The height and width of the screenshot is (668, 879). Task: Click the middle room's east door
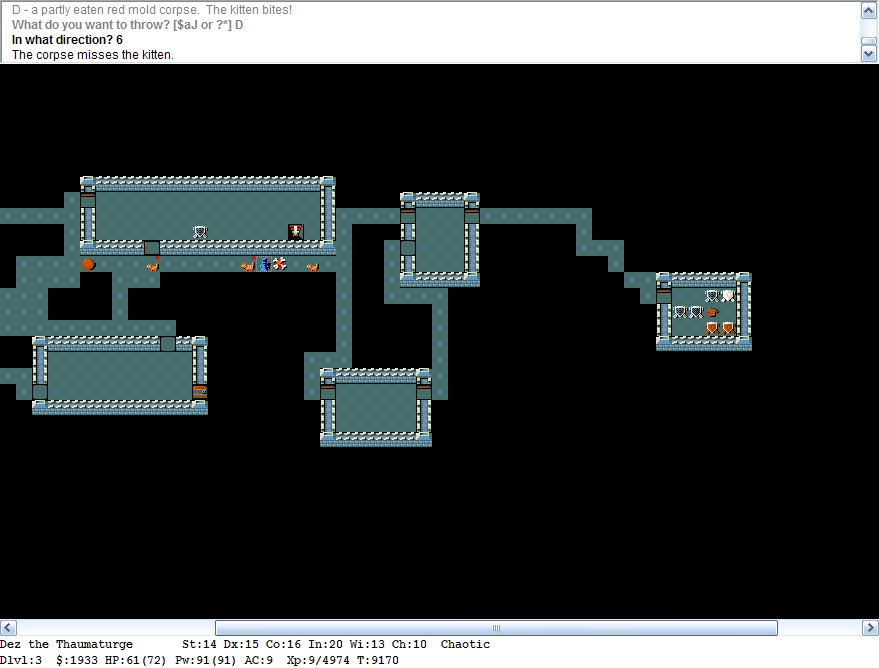click(472, 216)
